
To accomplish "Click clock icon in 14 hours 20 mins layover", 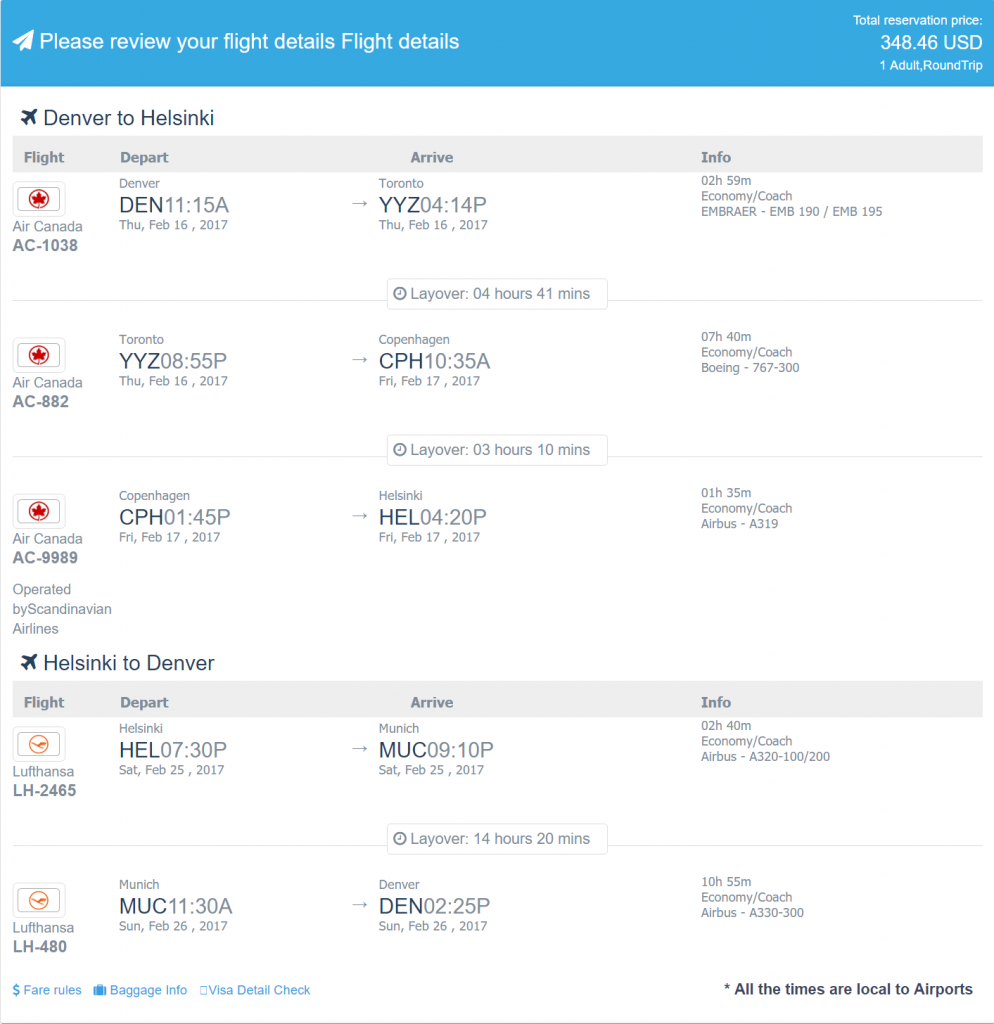I will [400, 839].
